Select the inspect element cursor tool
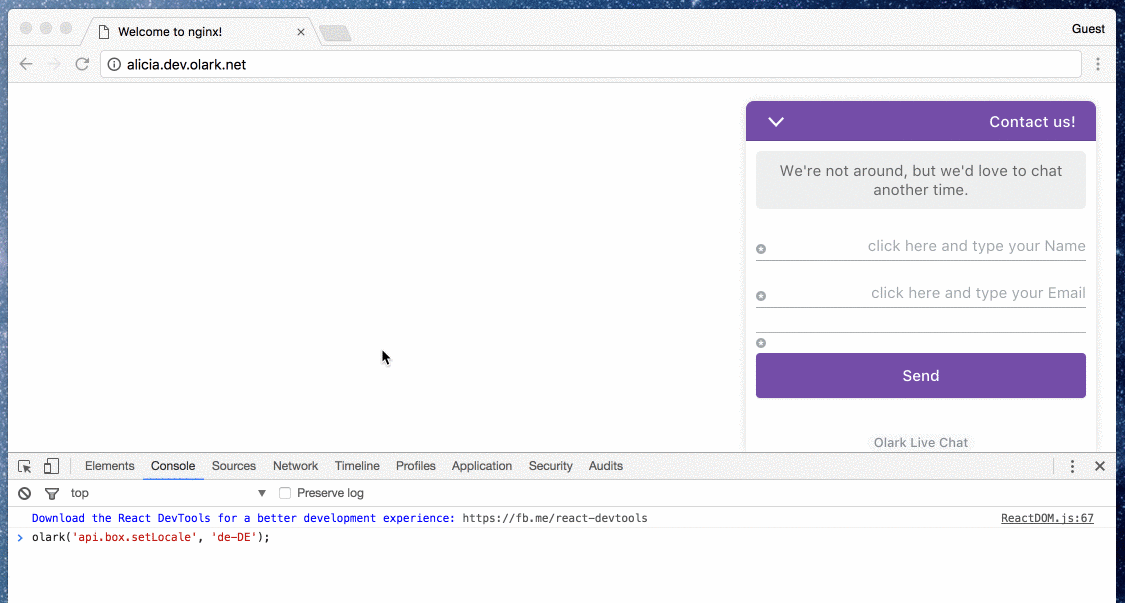This screenshot has width=1125, height=603. (x=23, y=465)
